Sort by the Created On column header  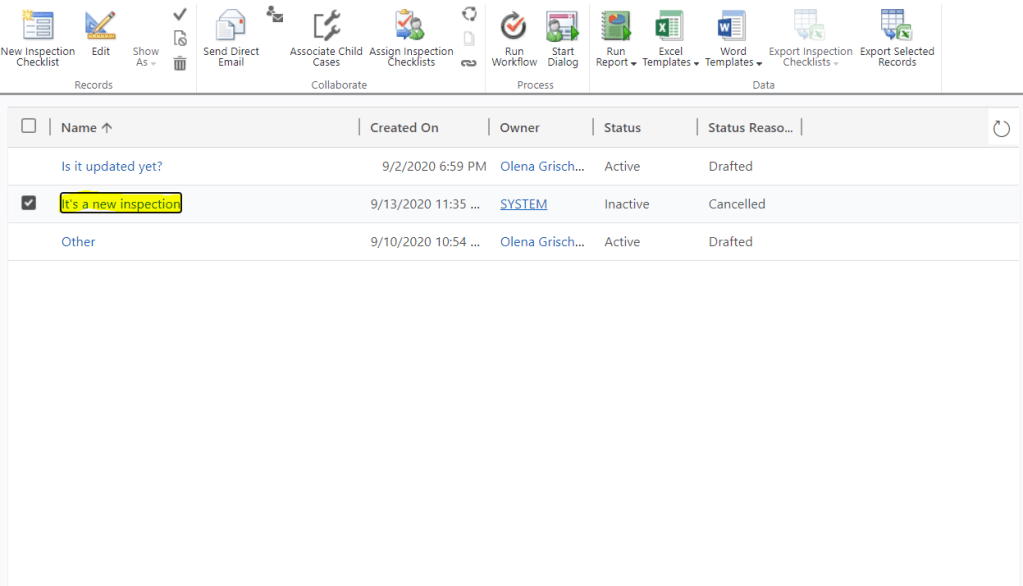point(404,127)
